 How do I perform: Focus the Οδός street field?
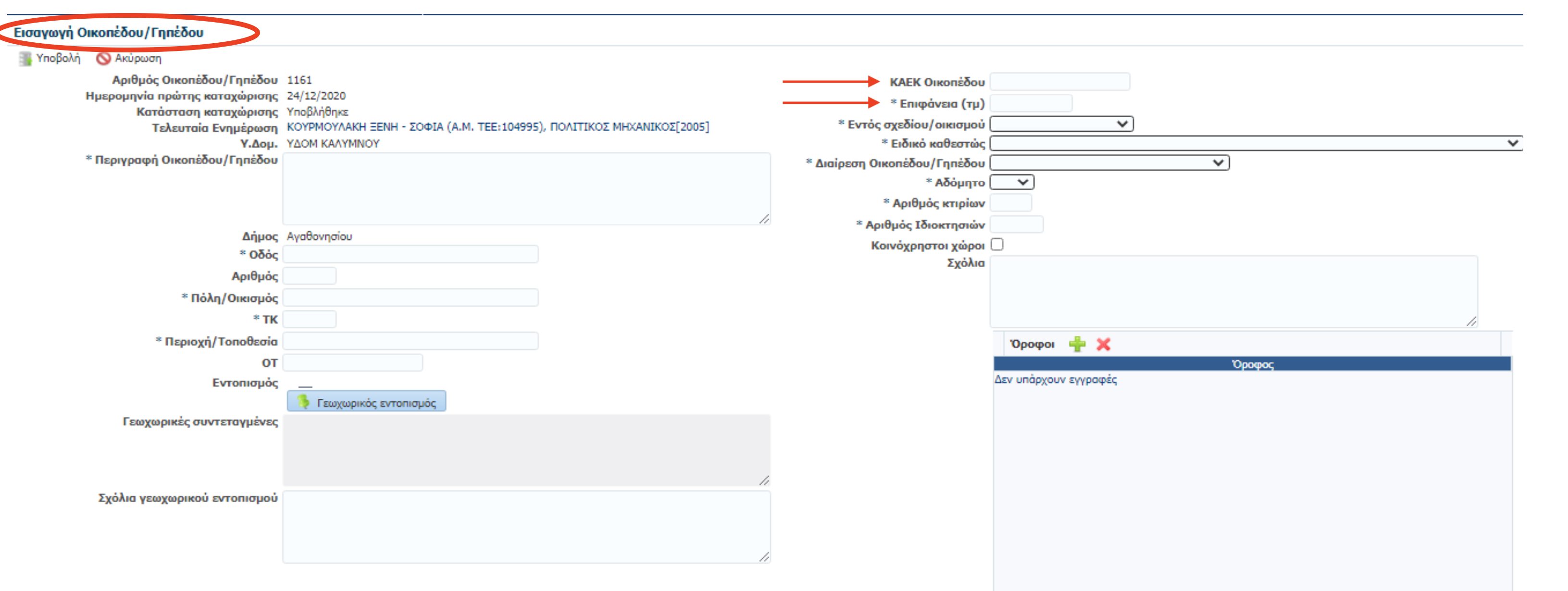pyautogui.click(x=410, y=254)
